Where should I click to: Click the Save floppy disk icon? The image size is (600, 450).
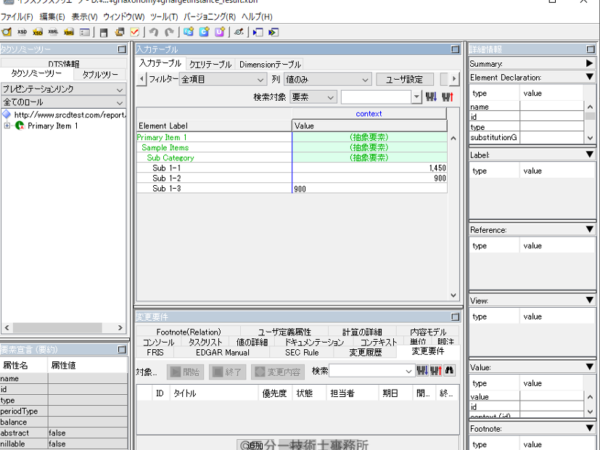tap(104, 32)
